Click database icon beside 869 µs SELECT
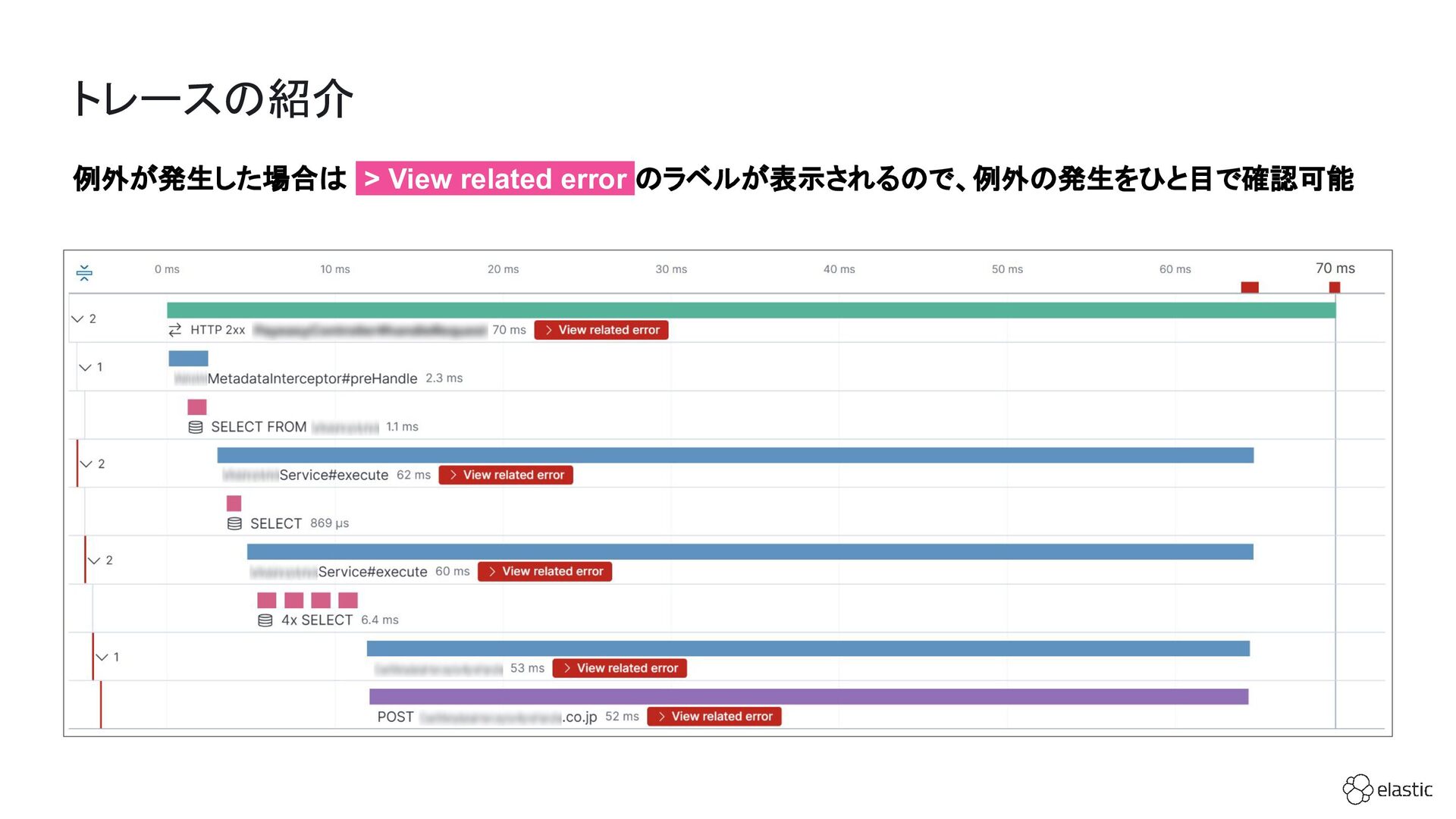Screen dimensions: 1456x819 click(x=234, y=523)
